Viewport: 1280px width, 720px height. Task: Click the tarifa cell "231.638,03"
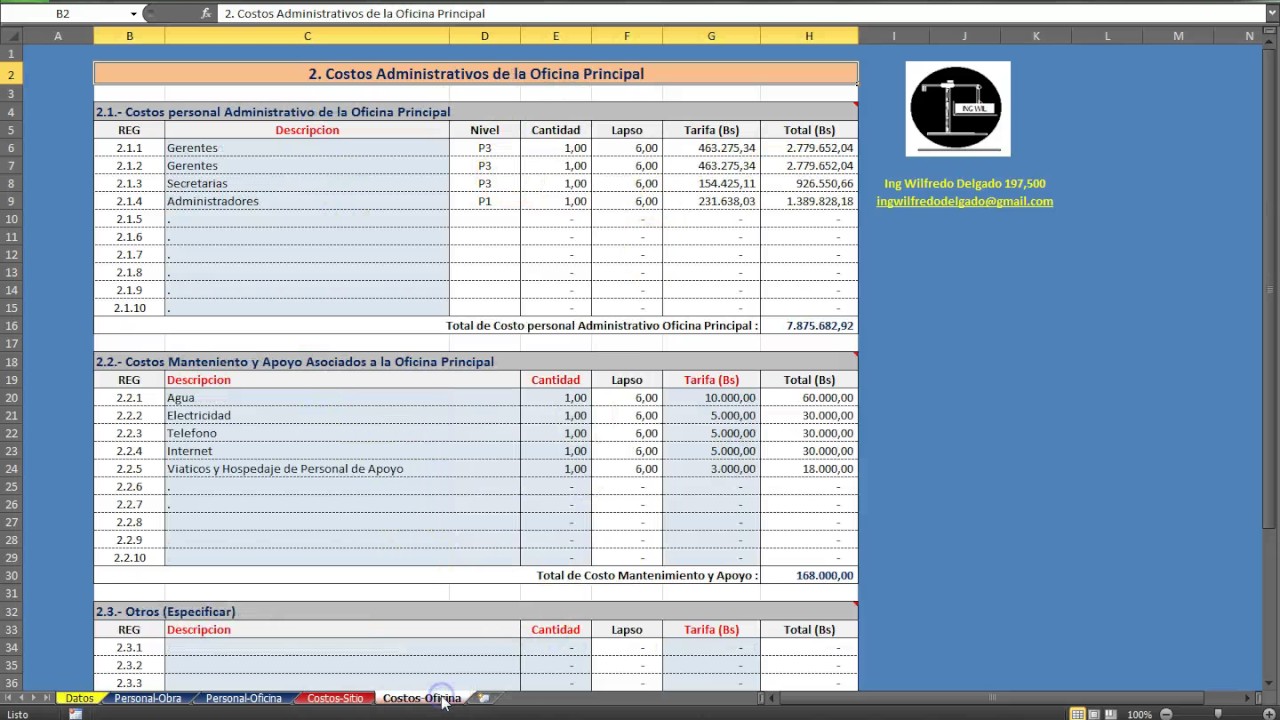(711, 201)
